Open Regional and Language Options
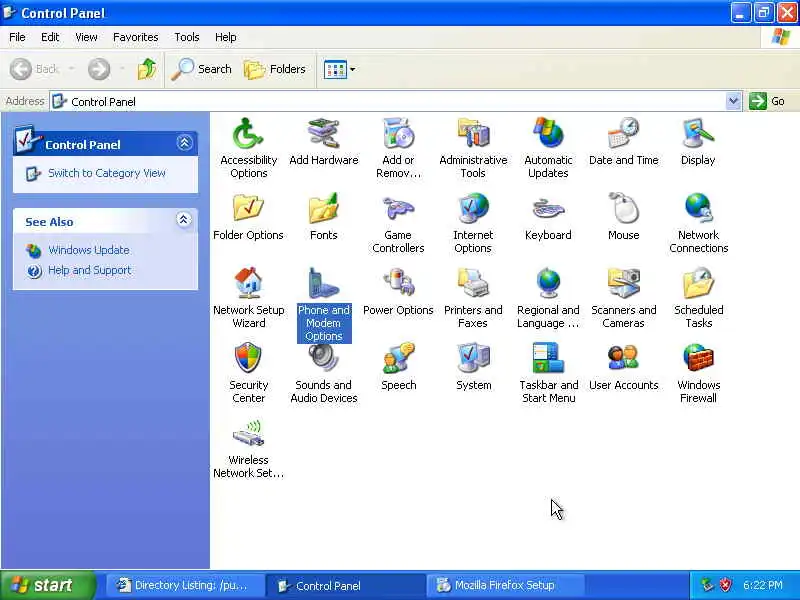The height and width of the screenshot is (600, 800). tap(548, 298)
